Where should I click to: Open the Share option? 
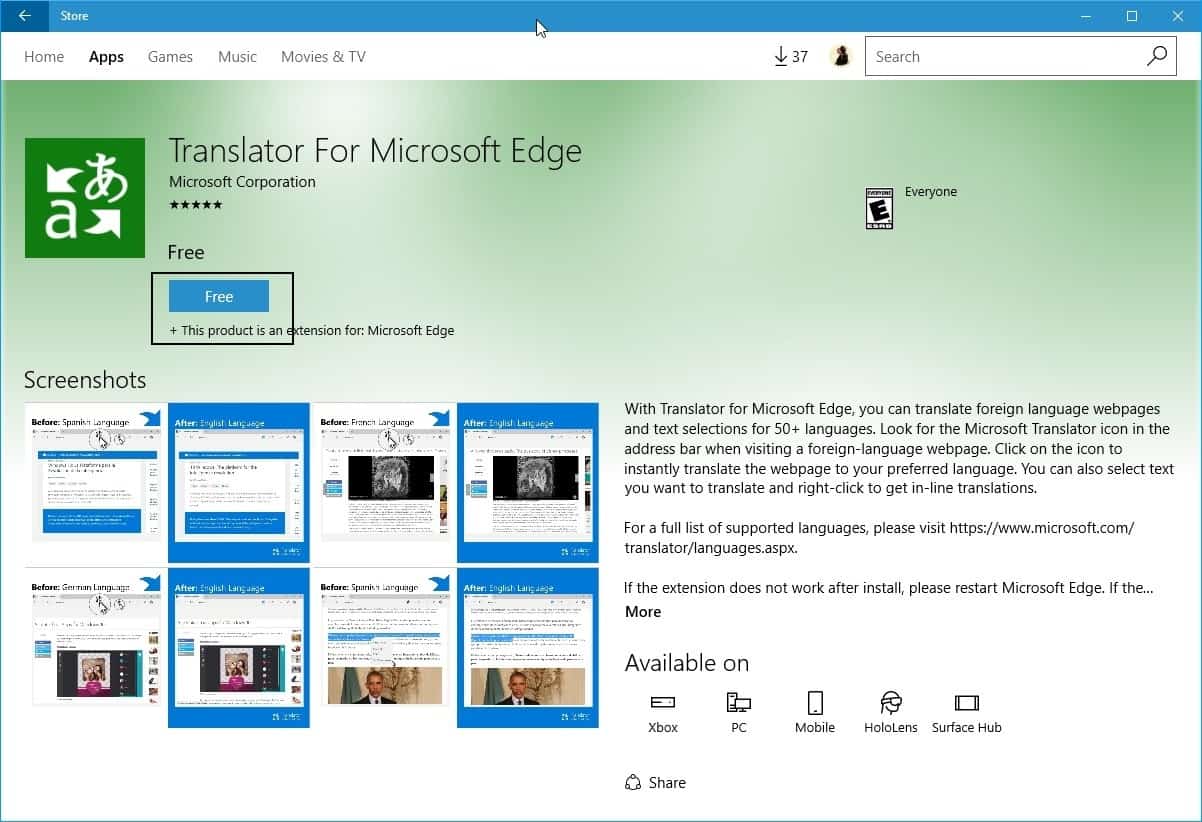click(655, 782)
